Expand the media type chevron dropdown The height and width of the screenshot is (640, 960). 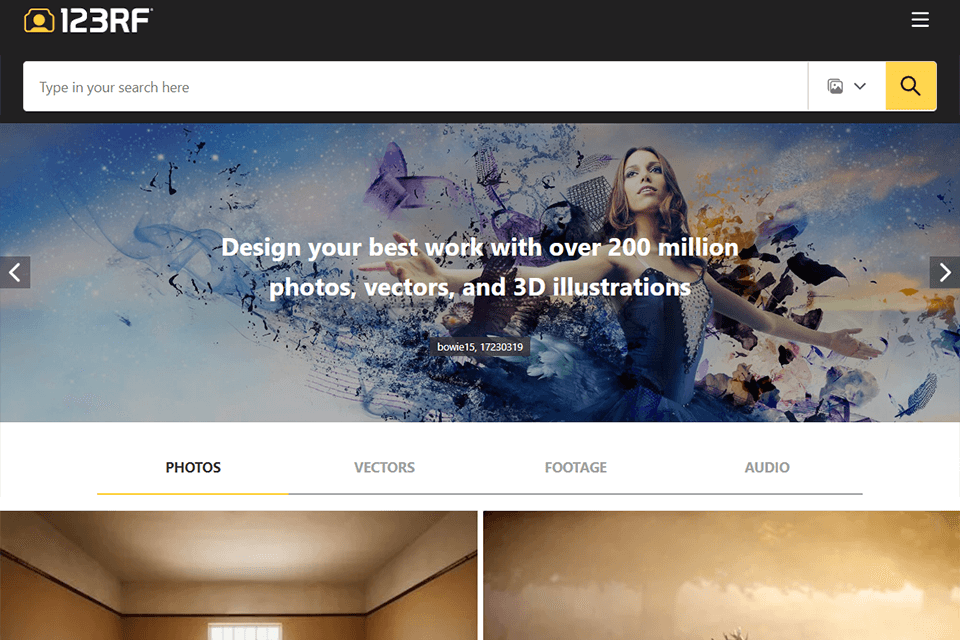860,86
